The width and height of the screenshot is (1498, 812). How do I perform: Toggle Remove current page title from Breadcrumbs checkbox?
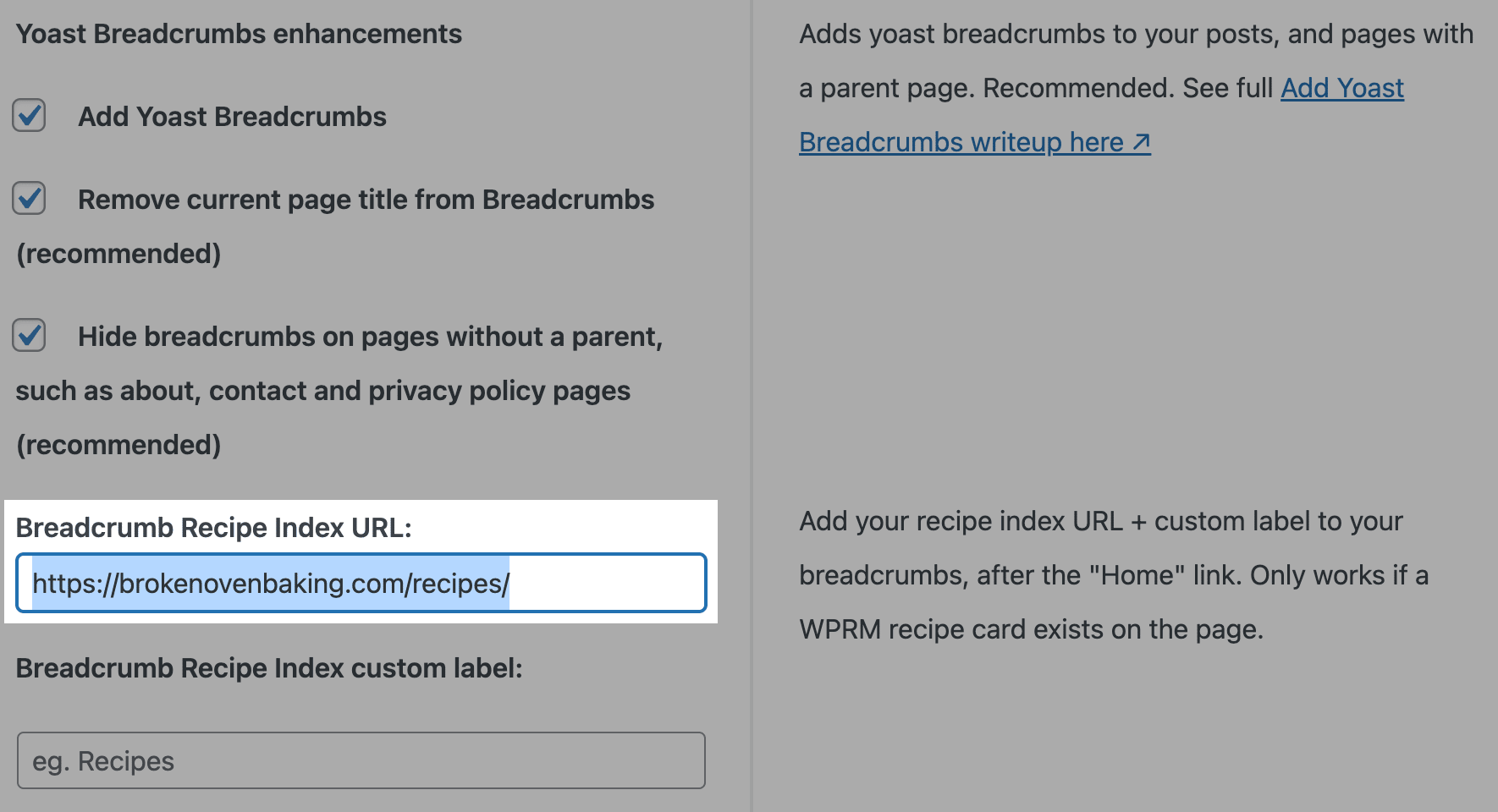(29, 198)
